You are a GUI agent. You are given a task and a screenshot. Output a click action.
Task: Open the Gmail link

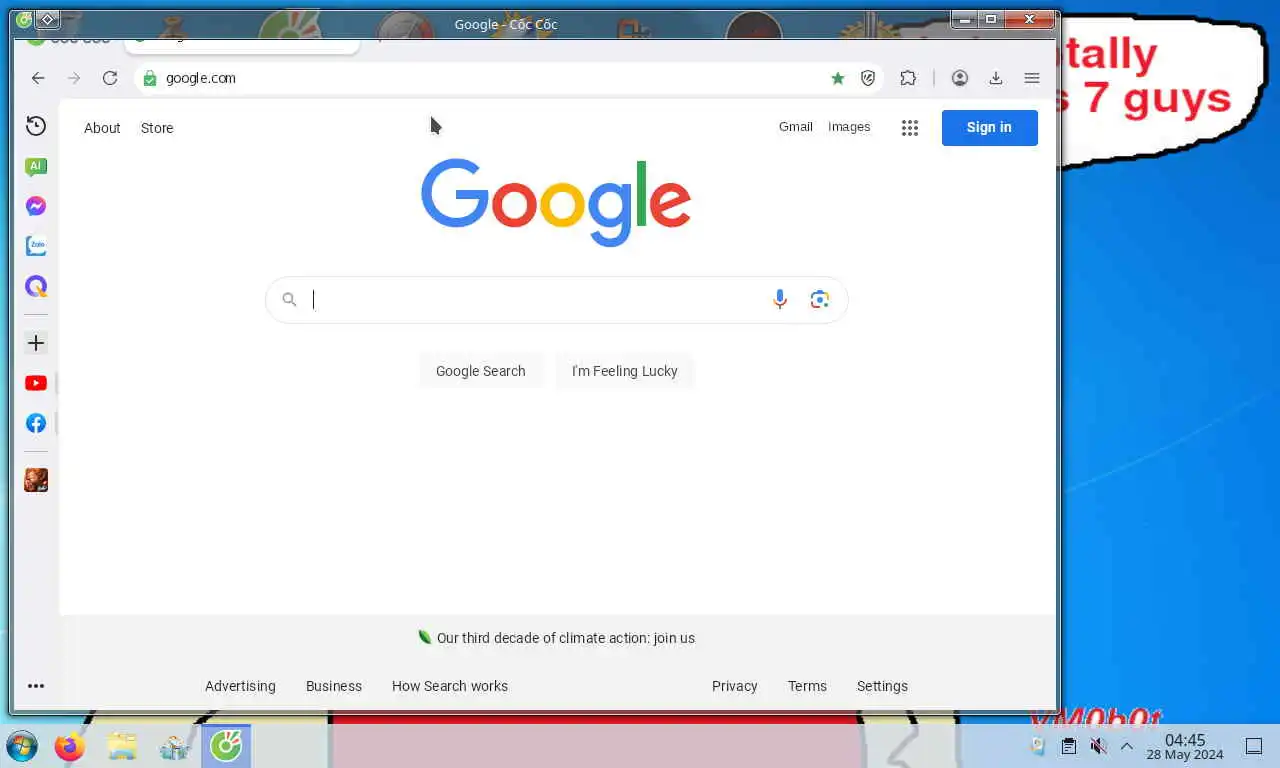[796, 127]
